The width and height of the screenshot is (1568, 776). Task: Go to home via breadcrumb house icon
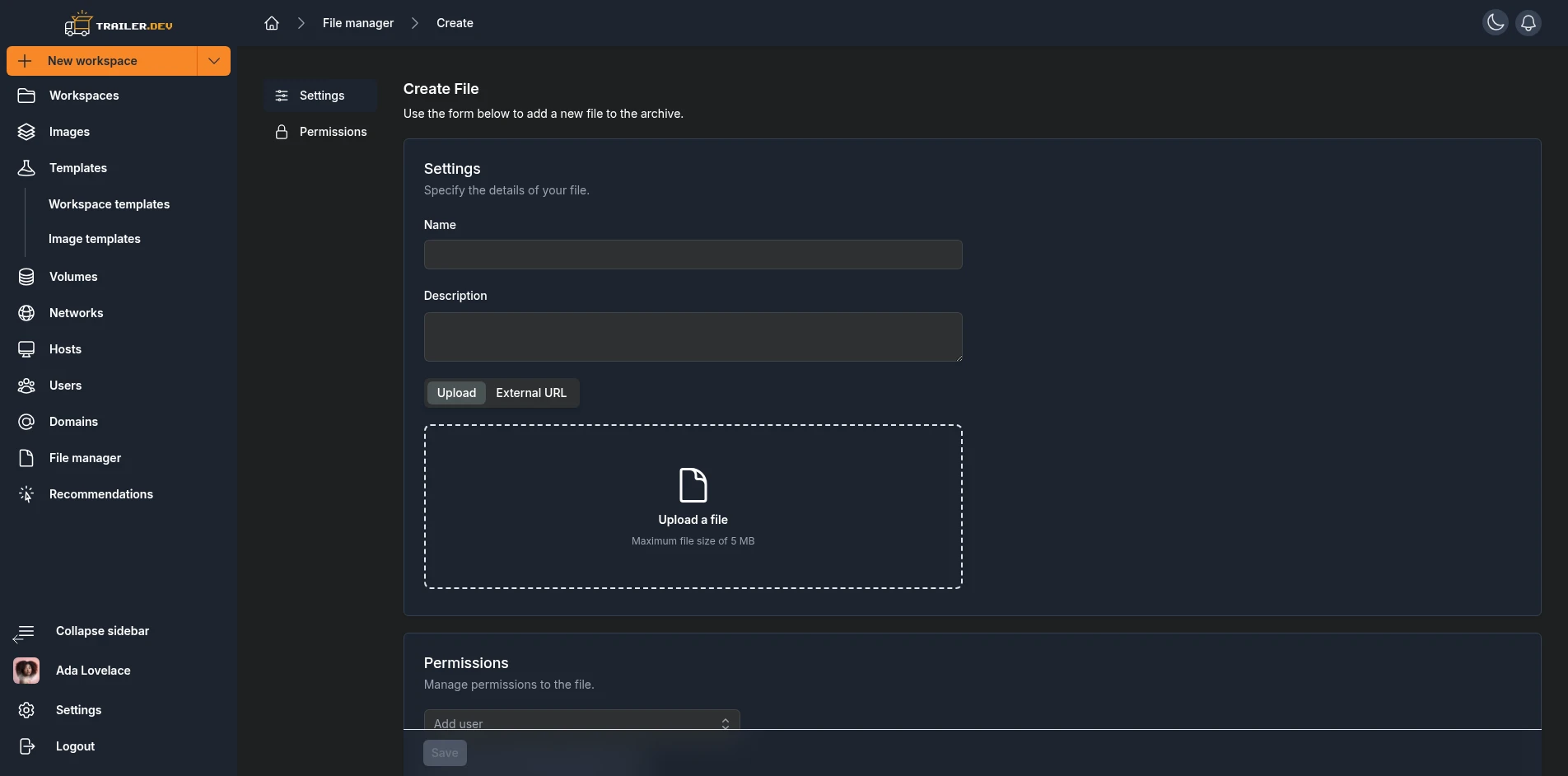[x=272, y=23]
